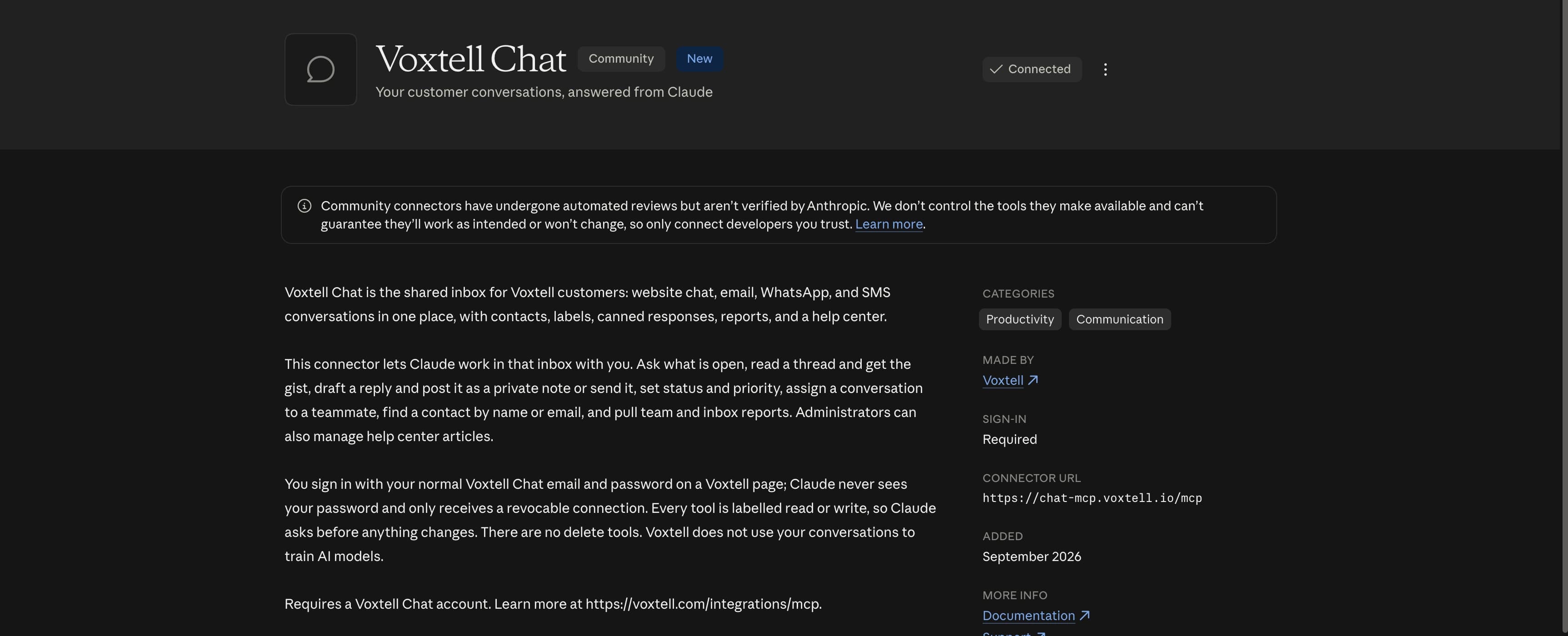Click the paragraph starting 'Voxtell Chat is the shared inbox'

pos(587,304)
